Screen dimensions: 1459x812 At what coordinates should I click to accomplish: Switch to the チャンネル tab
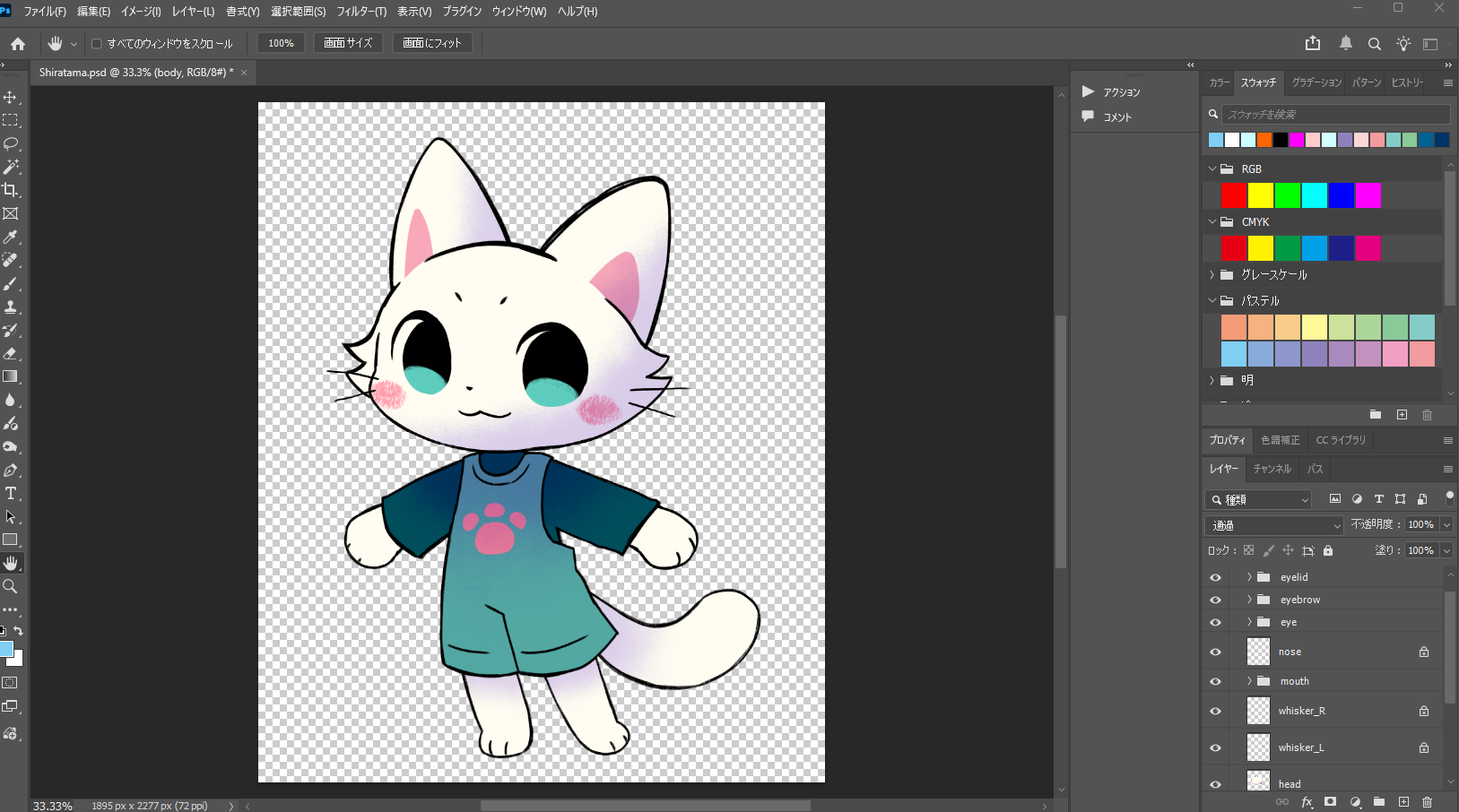coord(1272,469)
